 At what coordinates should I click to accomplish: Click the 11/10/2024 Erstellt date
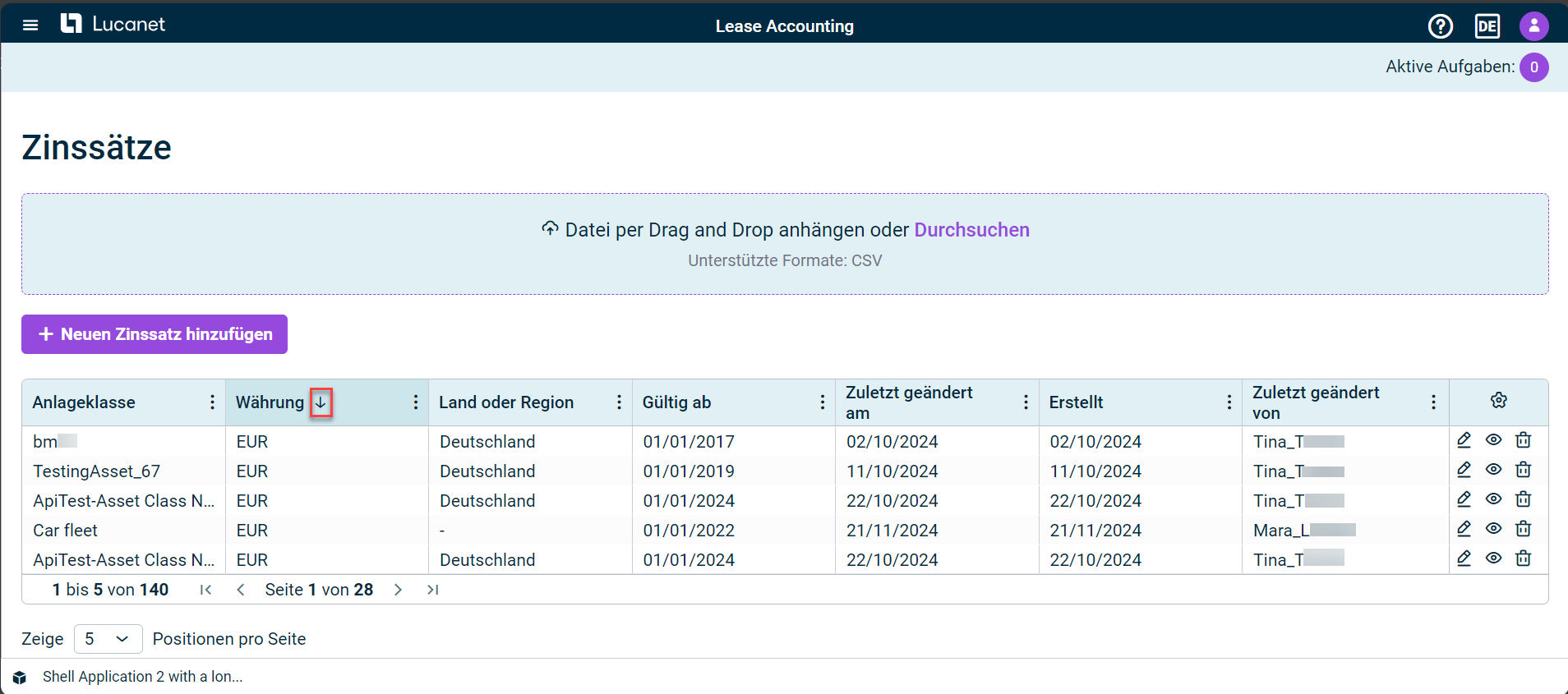pyautogui.click(x=1095, y=471)
